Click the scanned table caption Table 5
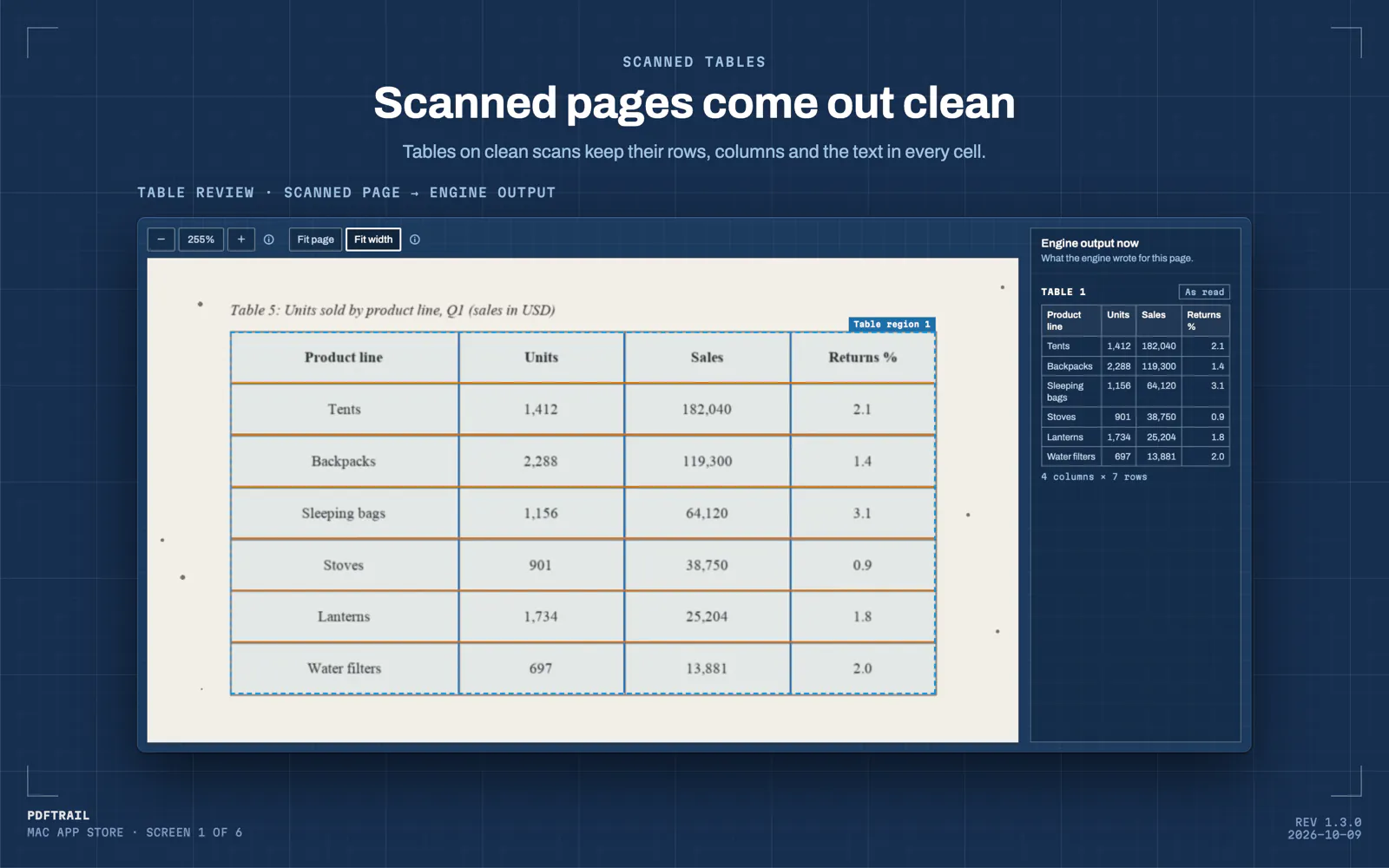The width and height of the screenshot is (1389, 868). coord(392,310)
